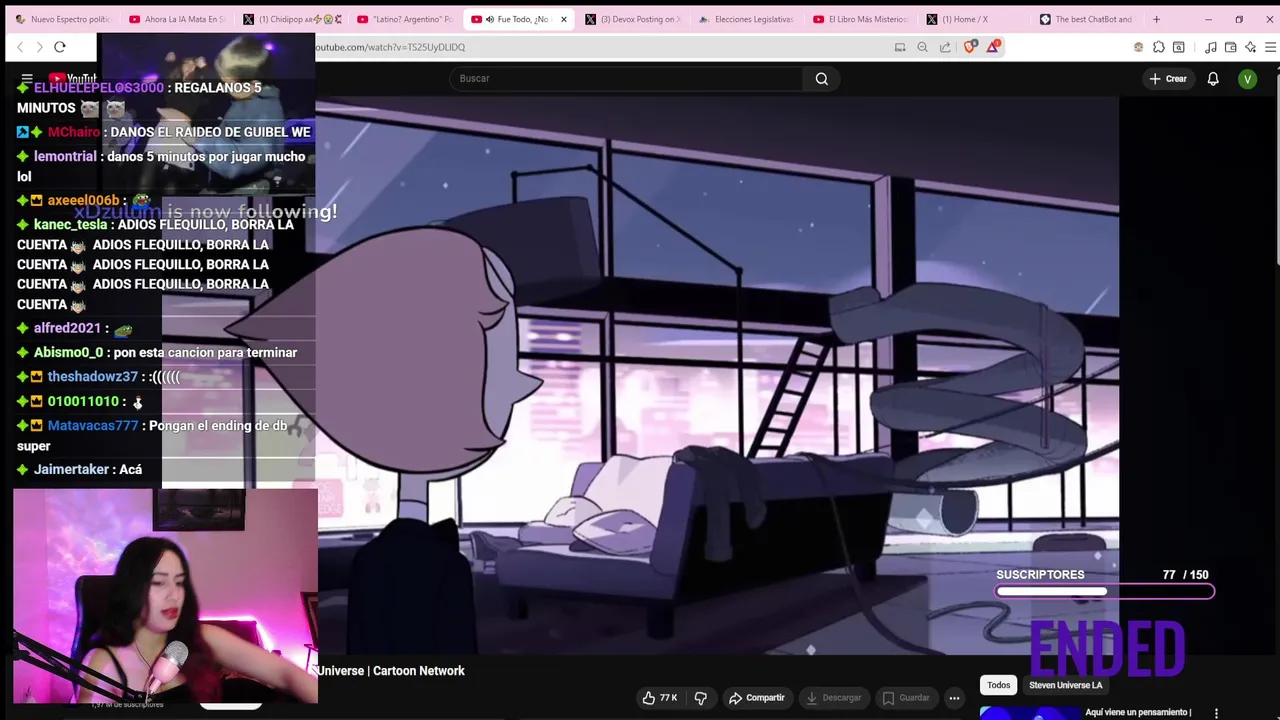This screenshot has height=720, width=1280.
Task: Open the music note playlist icon
Action: [x=1210, y=47]
